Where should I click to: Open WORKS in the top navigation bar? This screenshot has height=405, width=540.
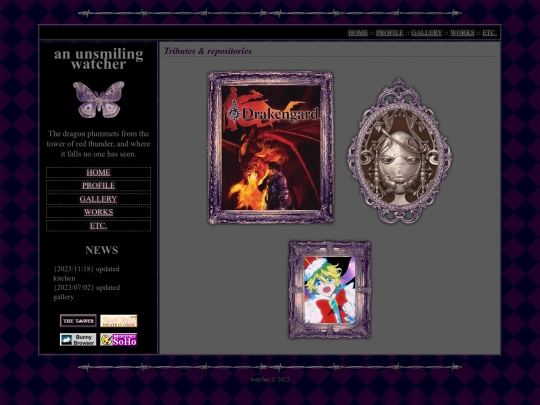coord(462,33)
